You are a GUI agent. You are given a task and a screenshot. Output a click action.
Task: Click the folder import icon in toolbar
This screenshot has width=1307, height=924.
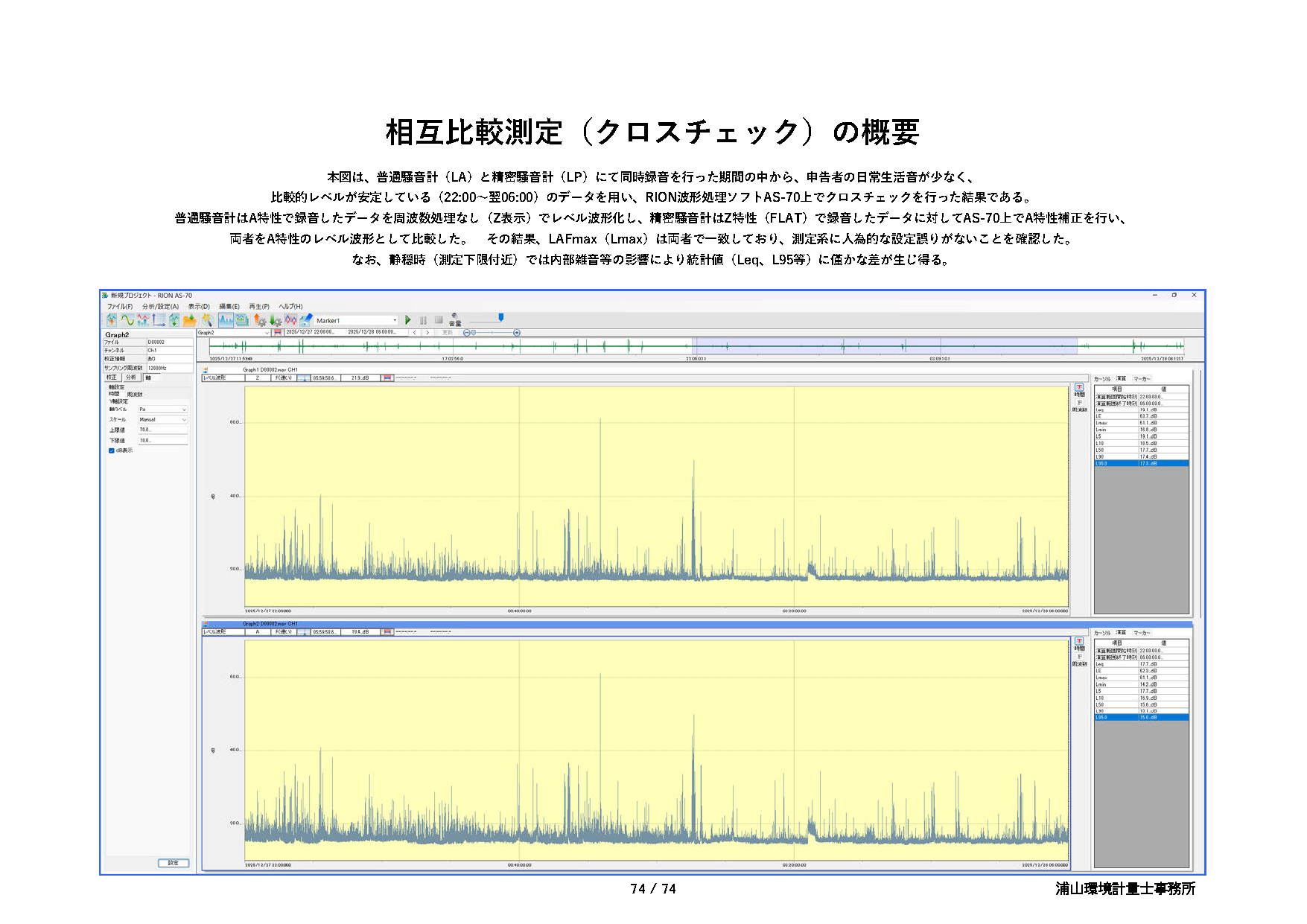pos(190,320)
